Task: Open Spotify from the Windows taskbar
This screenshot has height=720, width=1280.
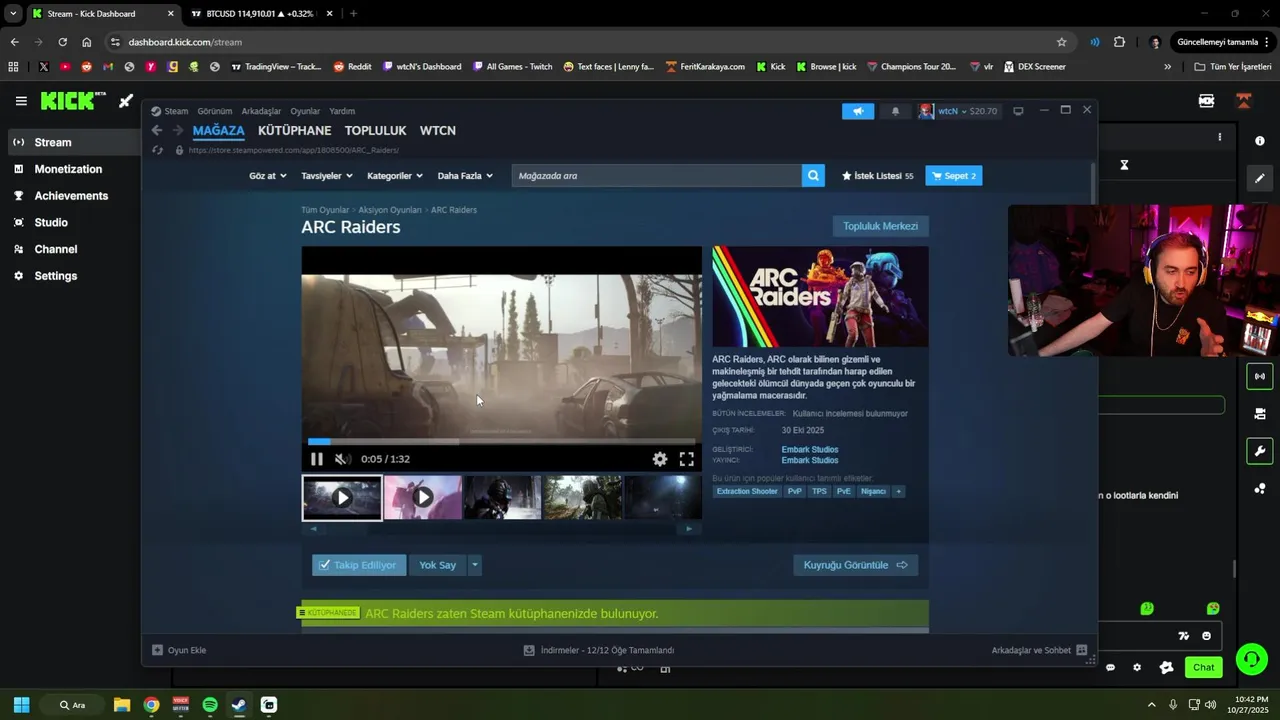Action: [x=210, y=705]
